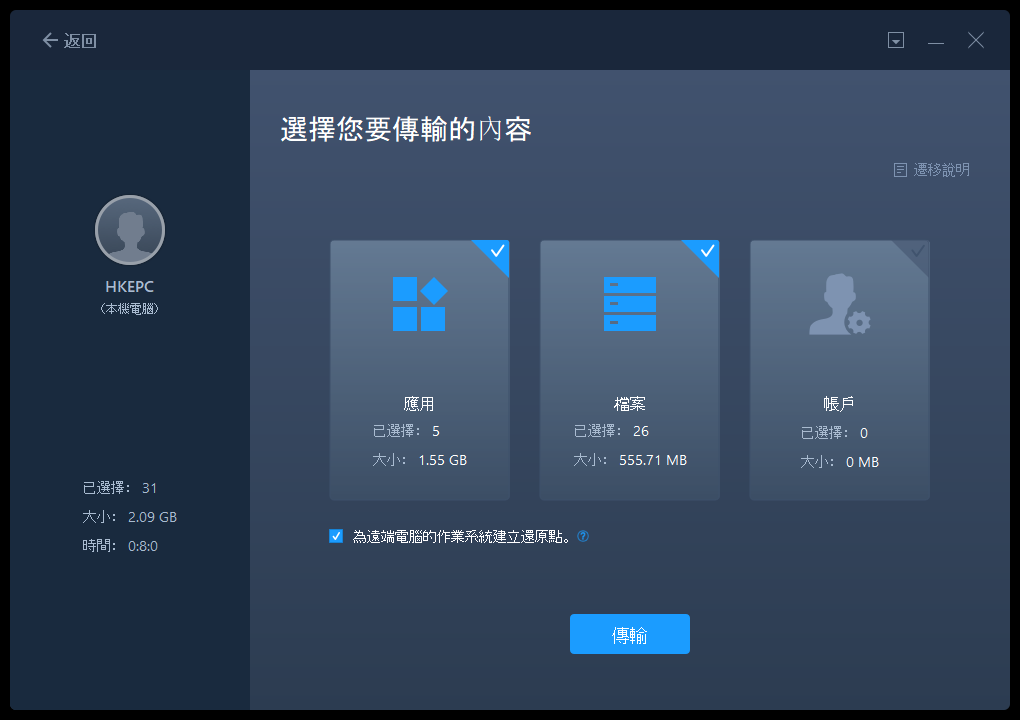Click the 2.09 GB total size
Screen dimensions: 1020x720
click(152, 517)
